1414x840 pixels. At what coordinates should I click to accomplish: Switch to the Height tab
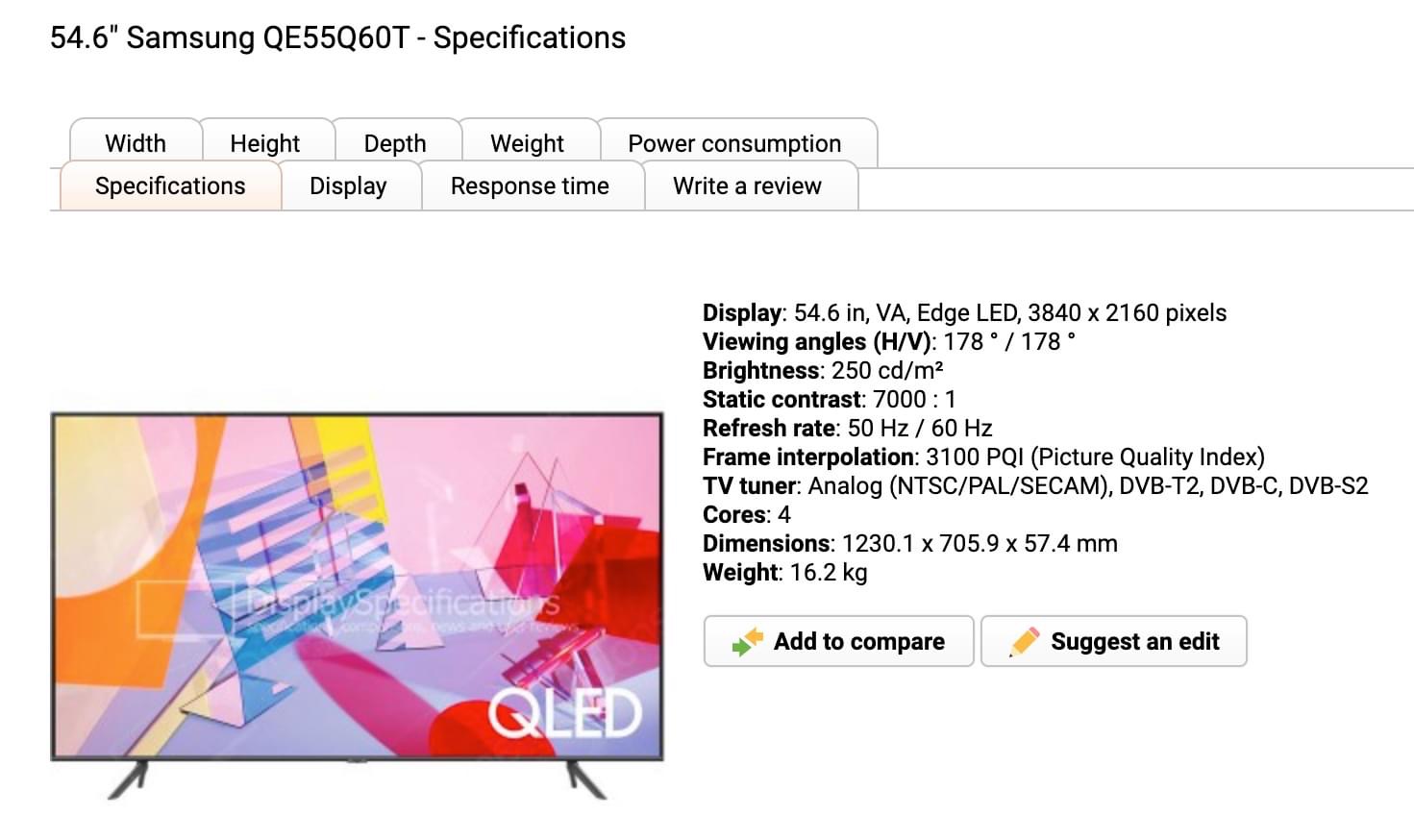point(265,143)
